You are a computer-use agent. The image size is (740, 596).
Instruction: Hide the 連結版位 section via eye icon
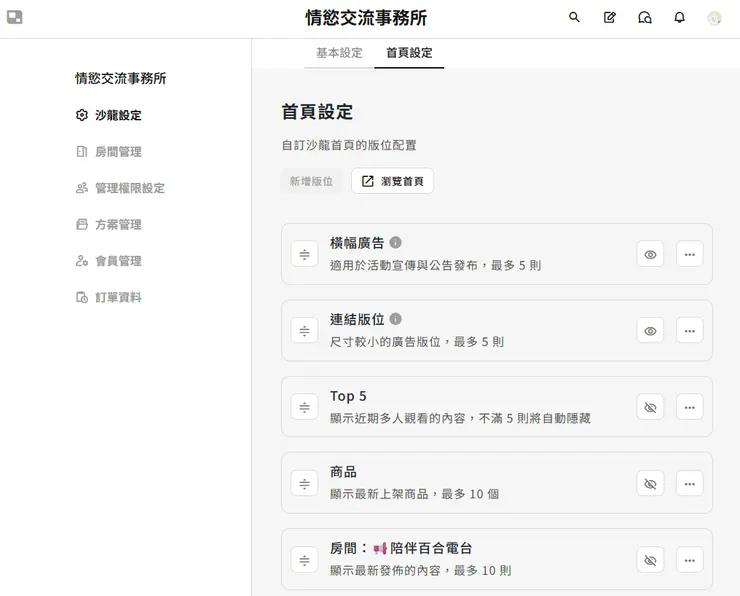(650, 331)
